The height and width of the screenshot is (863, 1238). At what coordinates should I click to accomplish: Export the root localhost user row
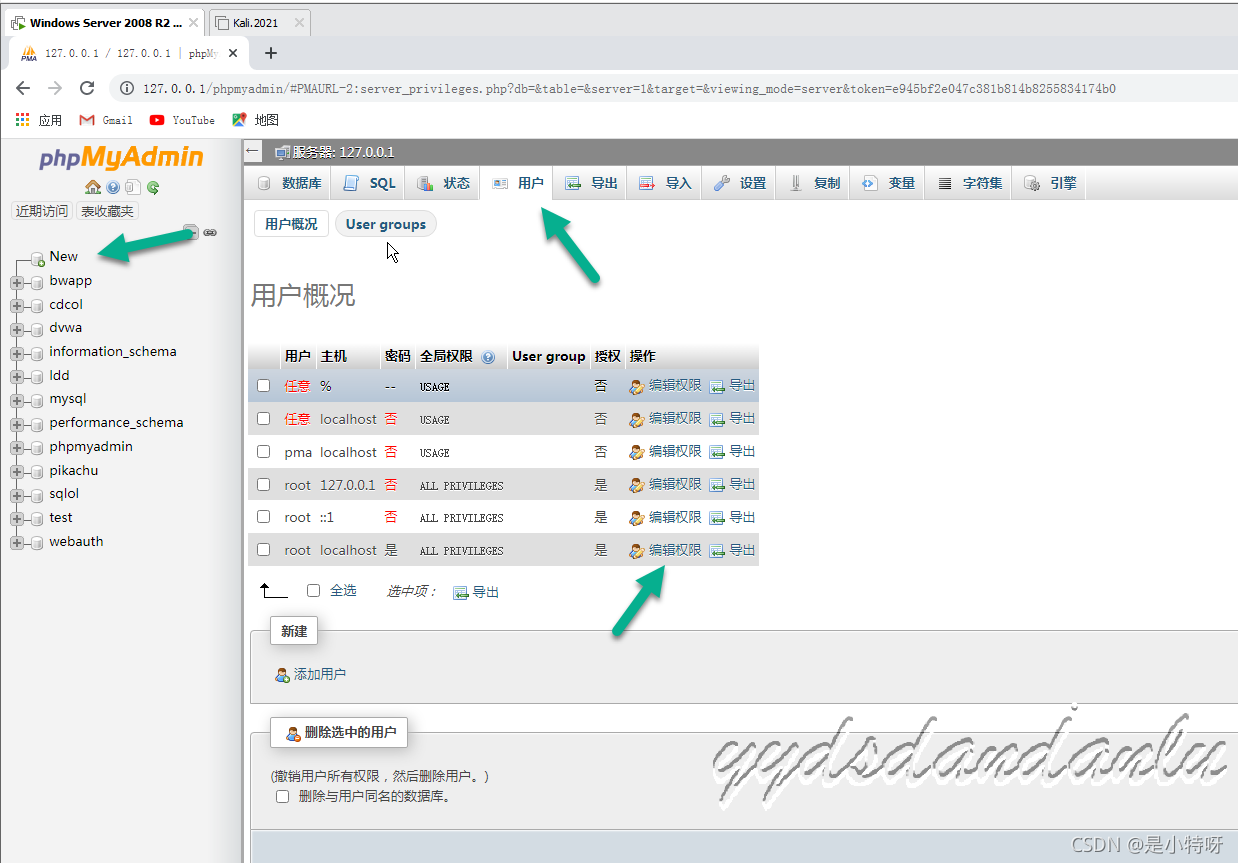pos(732,550)
